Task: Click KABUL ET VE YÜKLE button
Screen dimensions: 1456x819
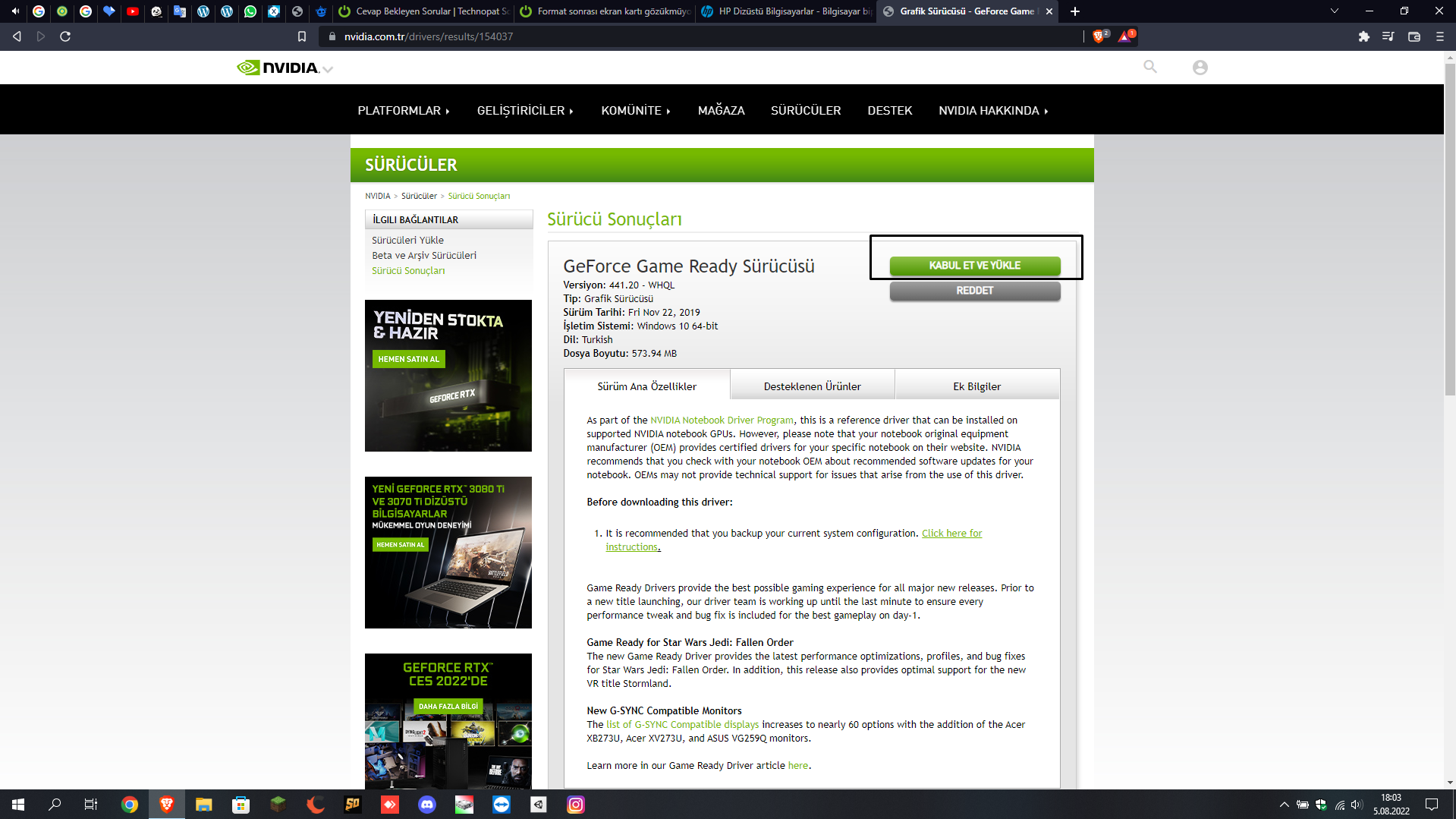Action: tap(975, 266)
